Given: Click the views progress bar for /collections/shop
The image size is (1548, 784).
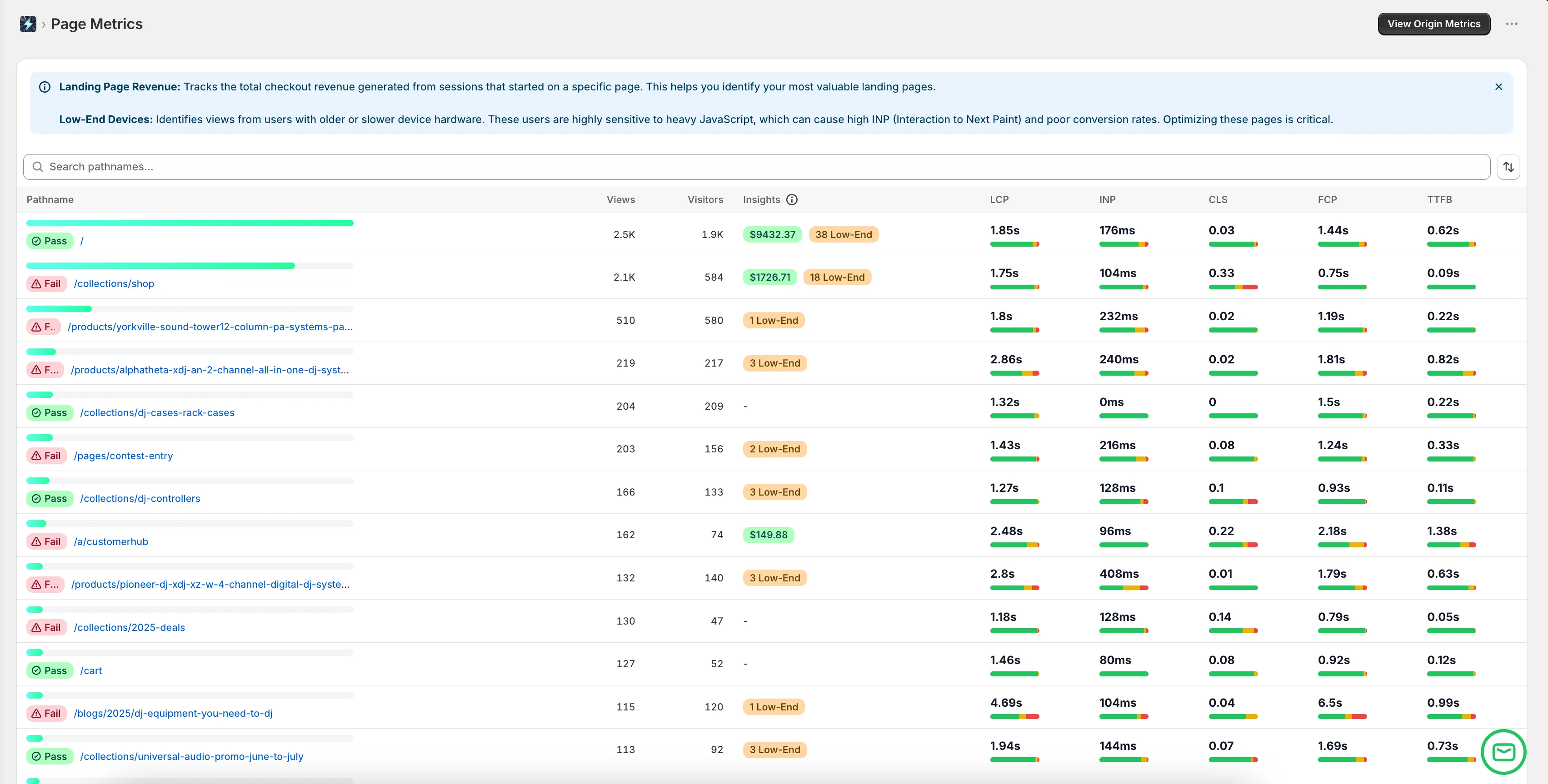Looking at the screenshot, I should click(190, 266).
